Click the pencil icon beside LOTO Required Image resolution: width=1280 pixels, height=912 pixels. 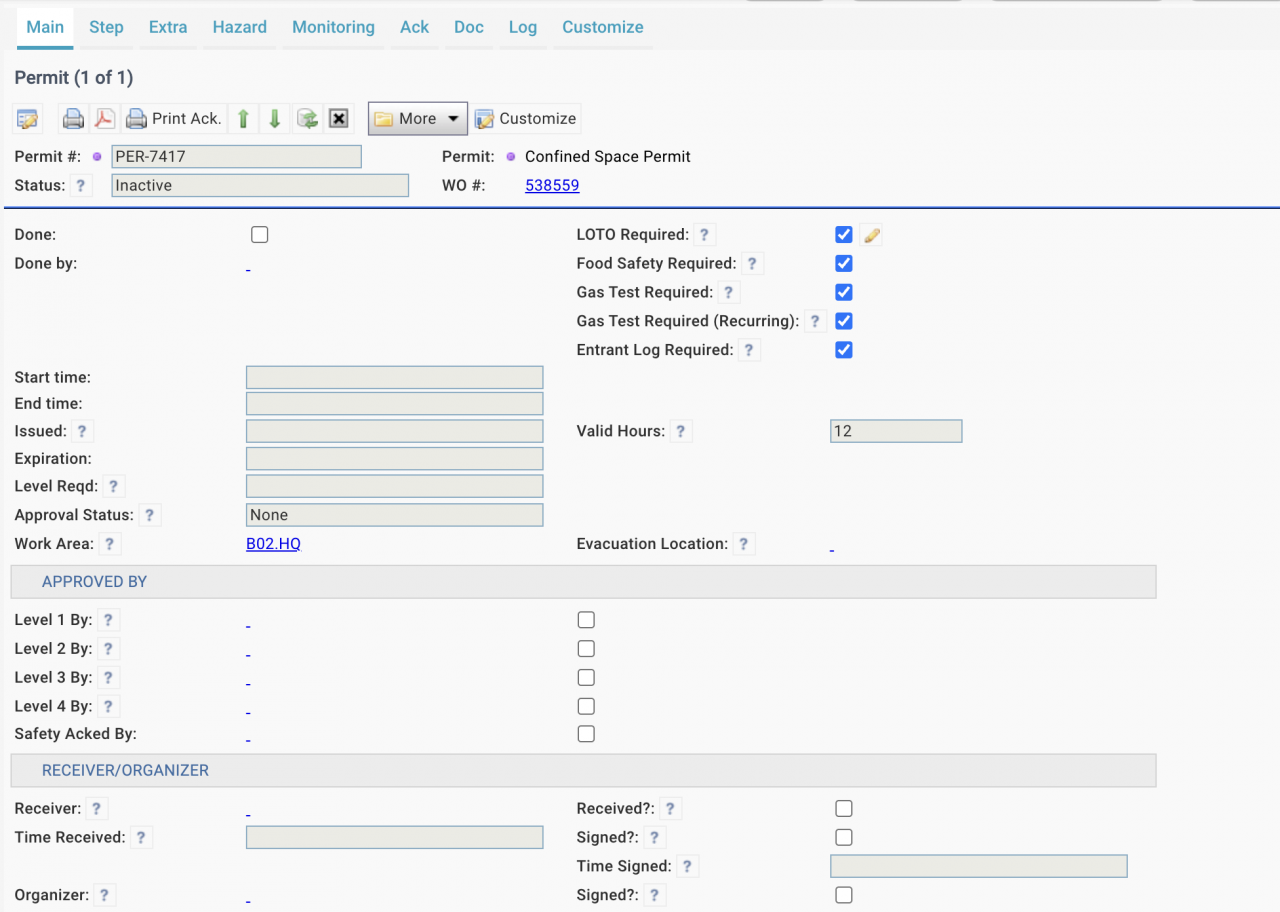(x=872, y=235)
